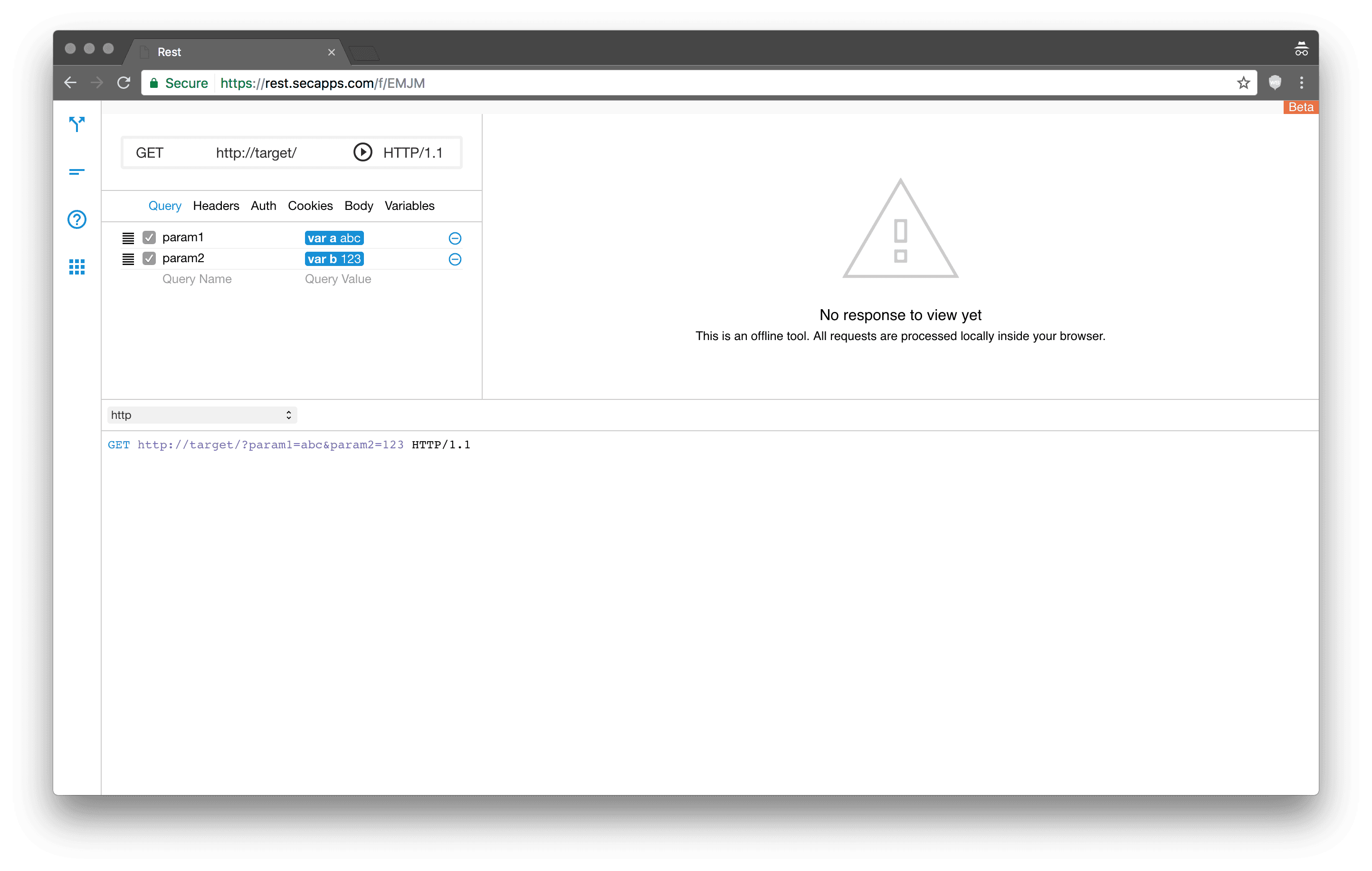Grab the param1 row reorder handle
Image resolution: width=1372 pixels, height=871 pixels.
pyautogui.click(x=128, y=238)
